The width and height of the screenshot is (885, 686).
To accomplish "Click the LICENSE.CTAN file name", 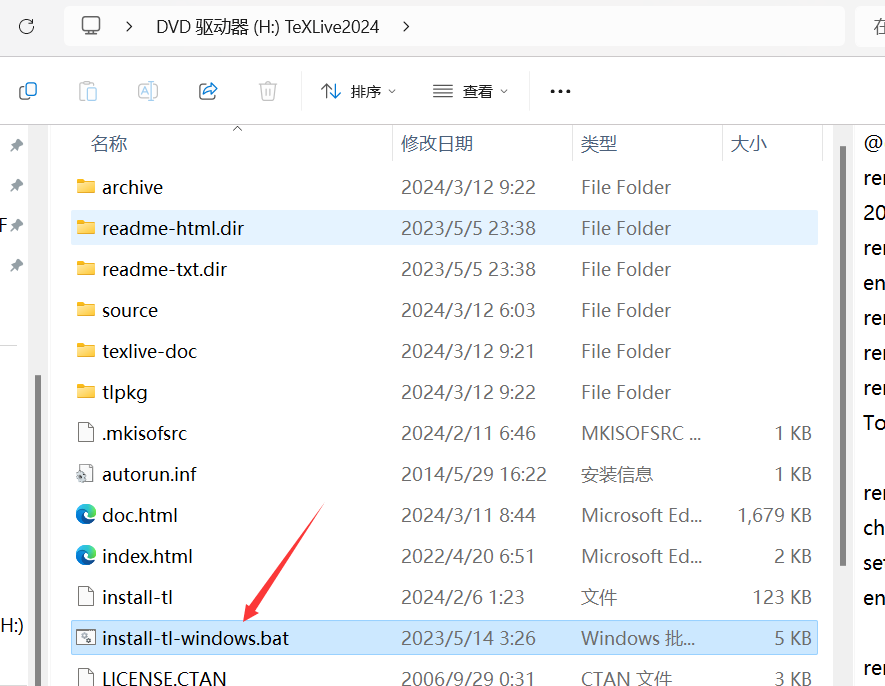I will click(164, 678).
